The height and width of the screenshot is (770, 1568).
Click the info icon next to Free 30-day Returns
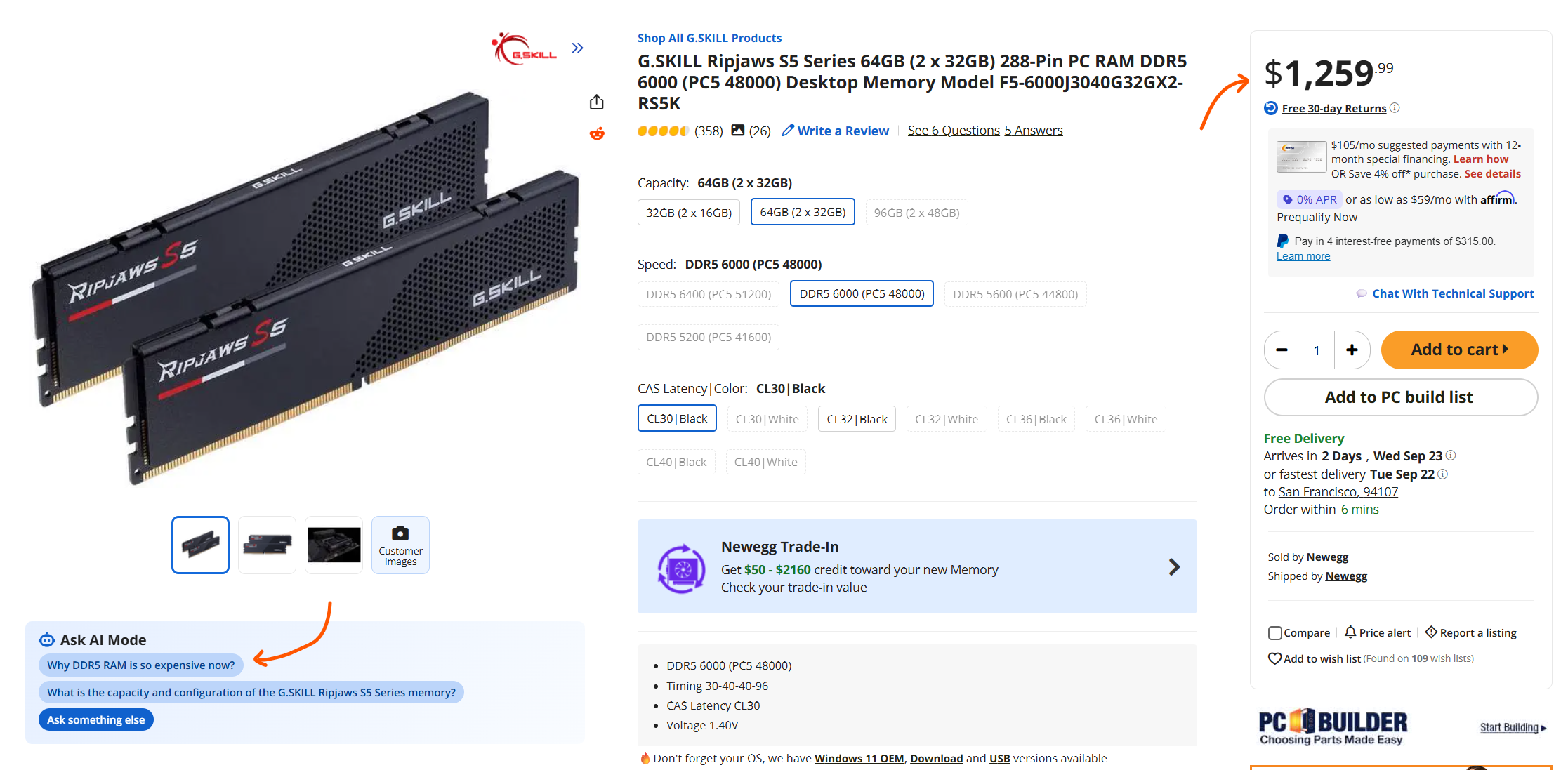pos(1395,107)
